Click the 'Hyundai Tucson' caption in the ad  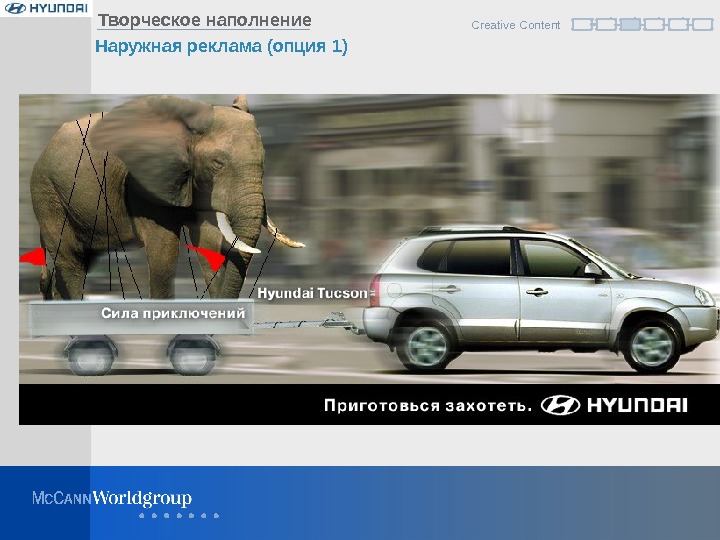(x=312, y=293)
